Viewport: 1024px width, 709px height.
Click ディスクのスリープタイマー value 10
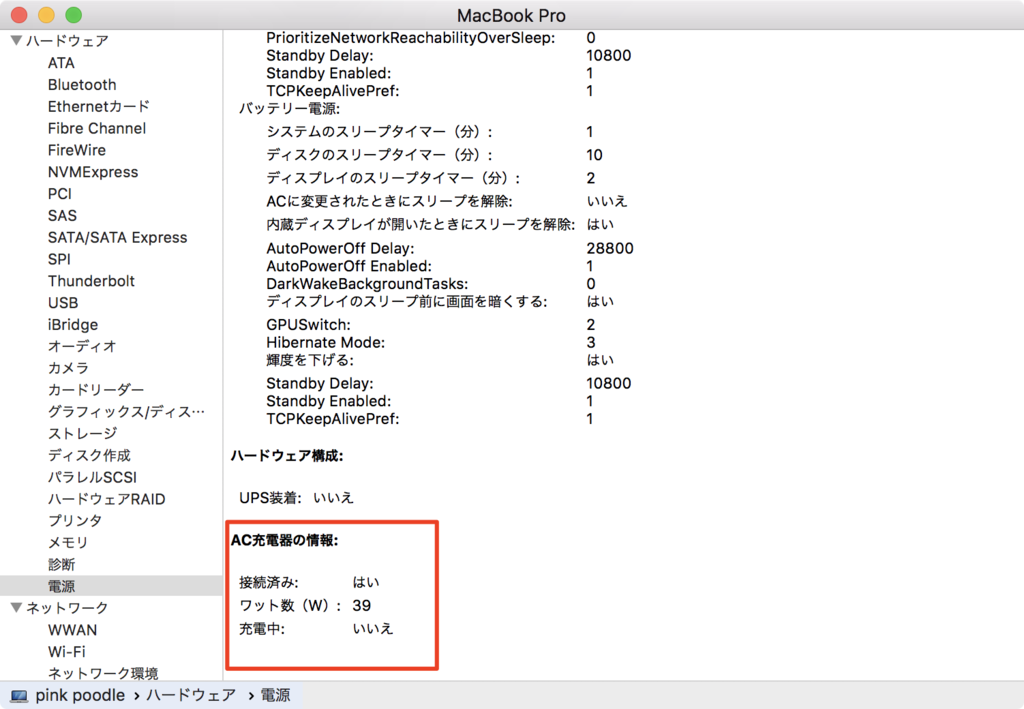coord(594,155)
